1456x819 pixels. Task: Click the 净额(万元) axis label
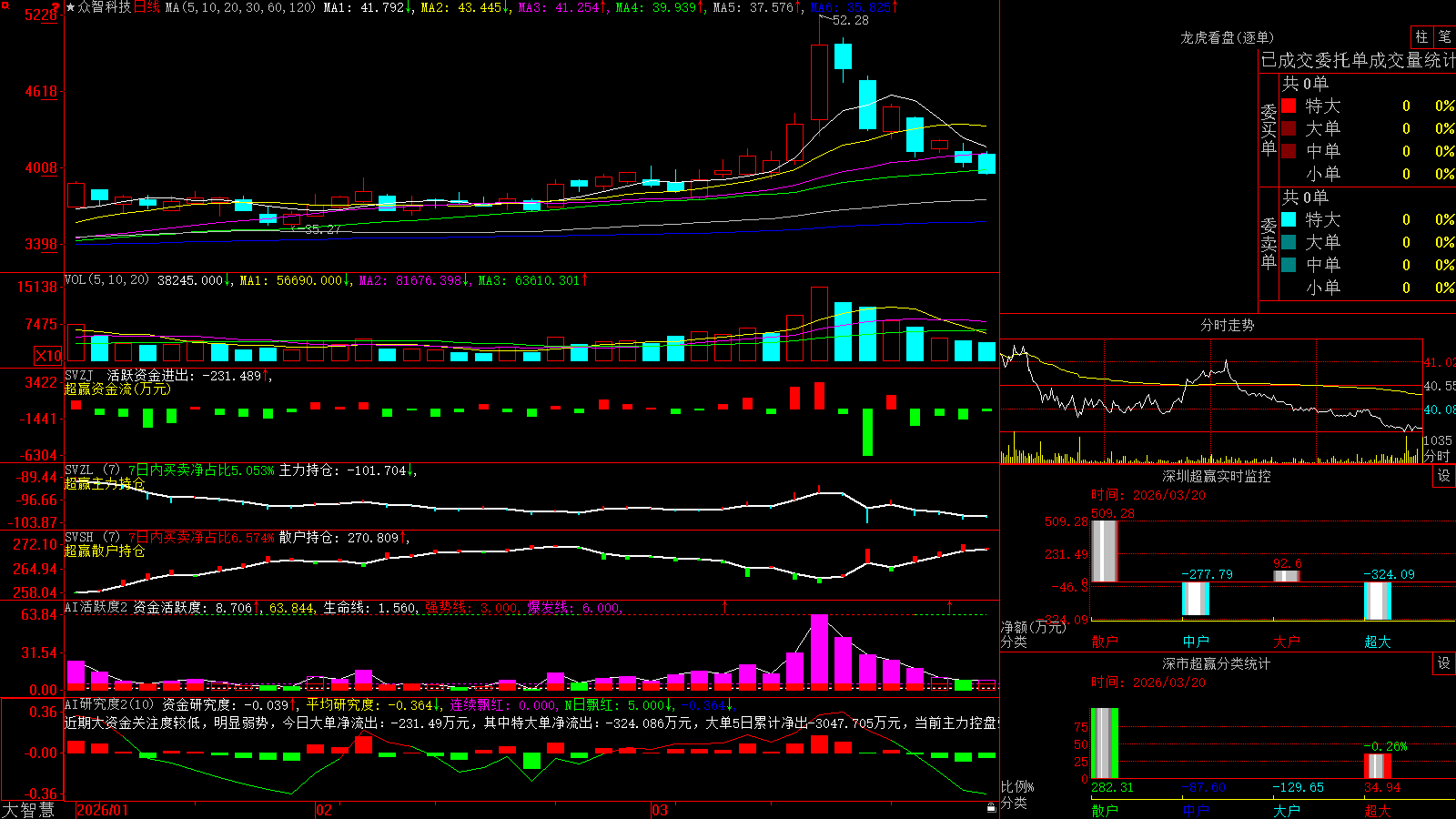click(1033, 627)
